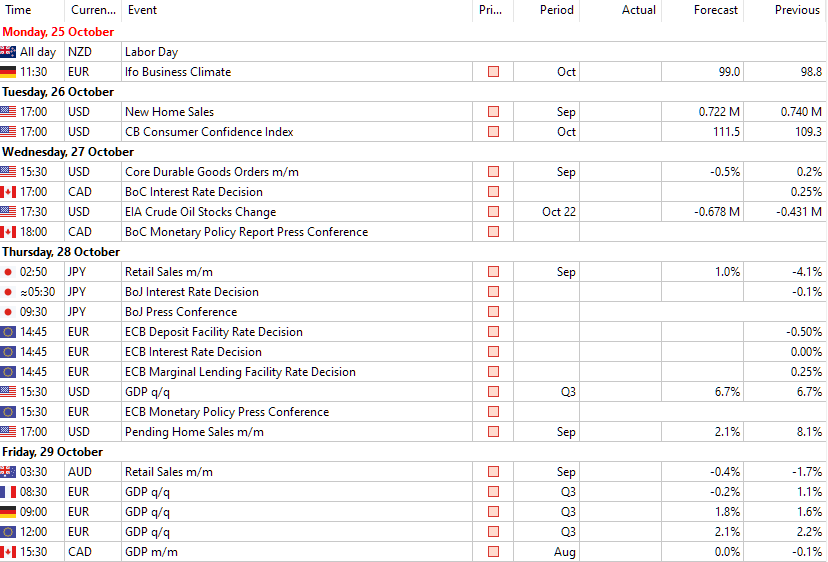Select US flag next to CB Consumer Confidence Index

point(8,132)
